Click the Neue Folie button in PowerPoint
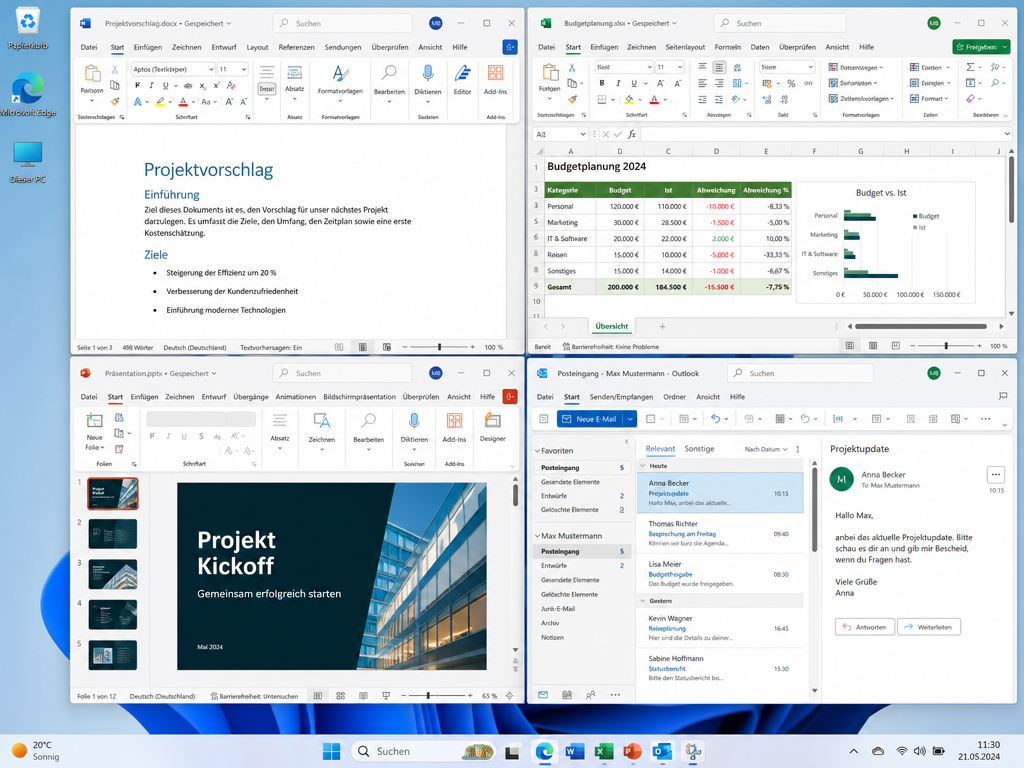The height and width of the screenshot is (768, 1024). tap(94, 431)
